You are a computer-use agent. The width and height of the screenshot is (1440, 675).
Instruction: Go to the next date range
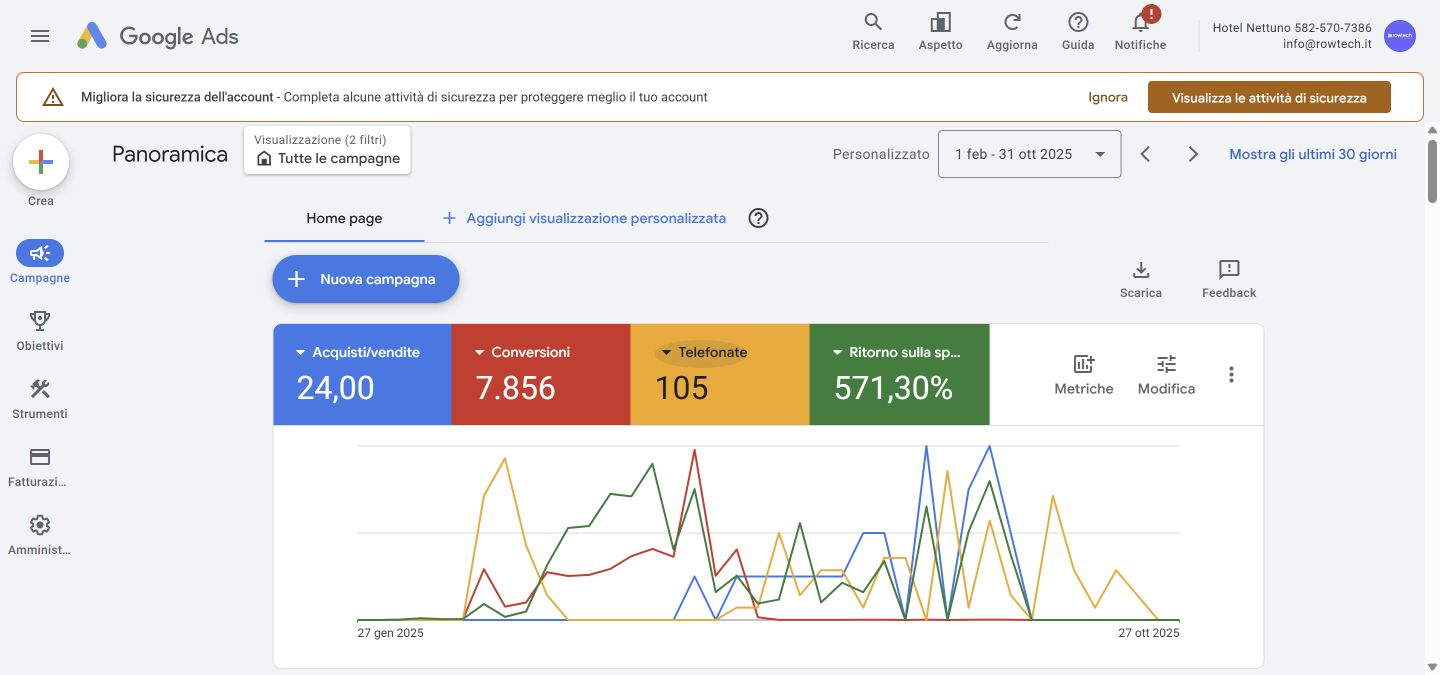[x=1193, y=154]
